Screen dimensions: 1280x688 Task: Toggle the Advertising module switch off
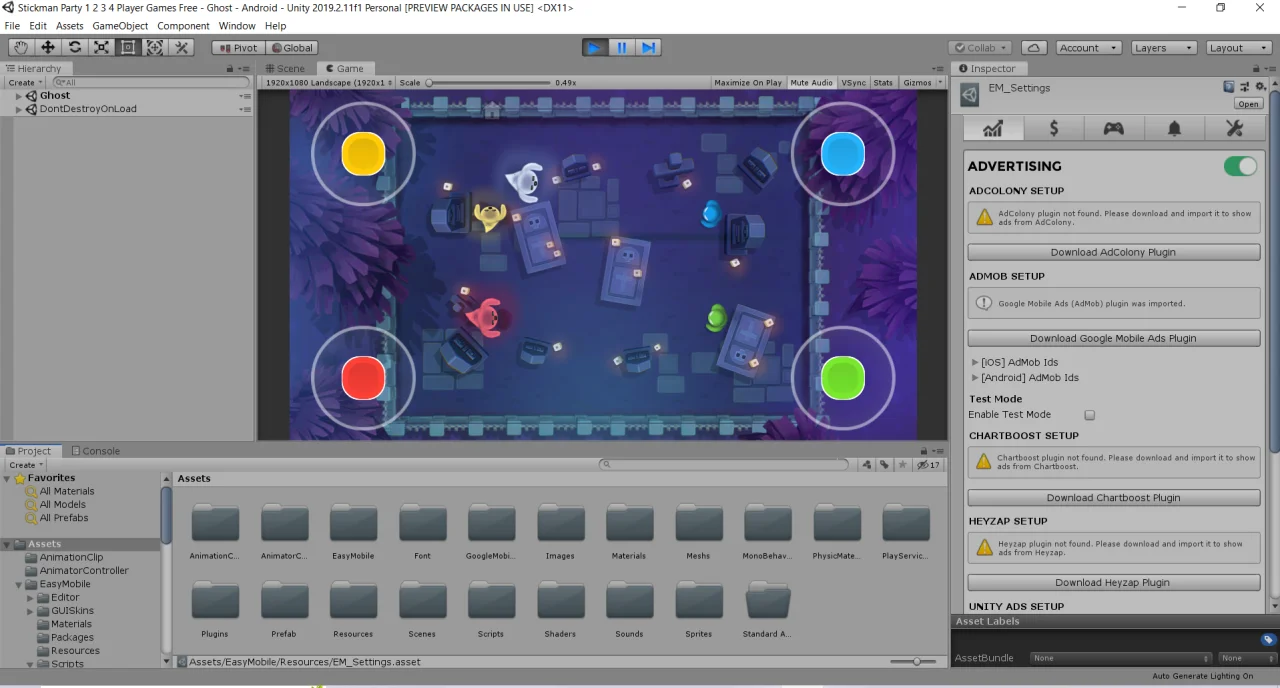(x=1240, y=166)
